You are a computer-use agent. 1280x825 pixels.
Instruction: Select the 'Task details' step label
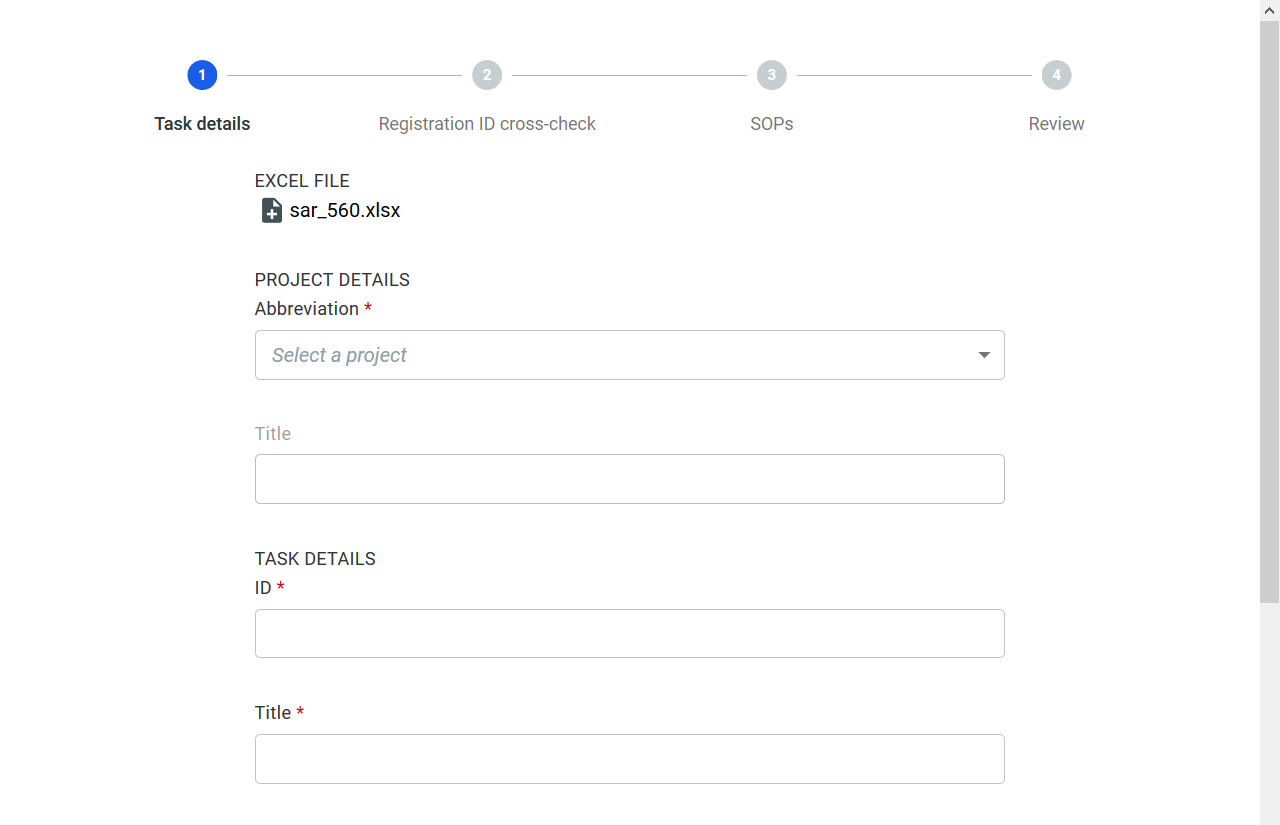click(x=202, y=124)
